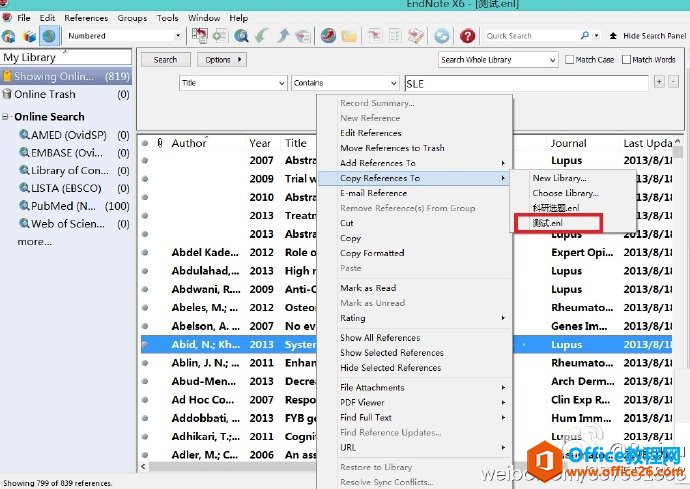Click the minus button to remove search row
Viewport: 690px width, 489px height.
[673, 82]
